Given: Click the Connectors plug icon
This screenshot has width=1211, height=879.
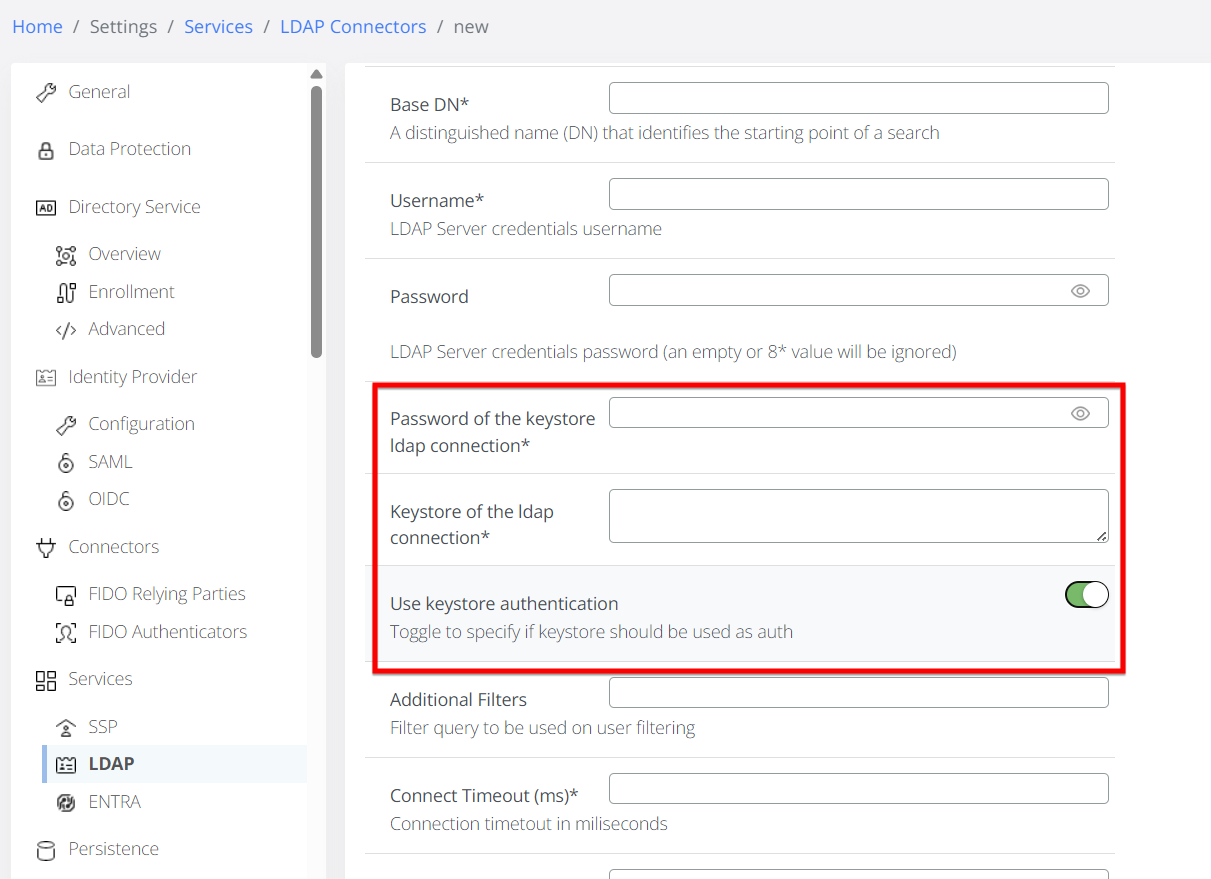Looking at the screenshot, I should pos(46,547).
